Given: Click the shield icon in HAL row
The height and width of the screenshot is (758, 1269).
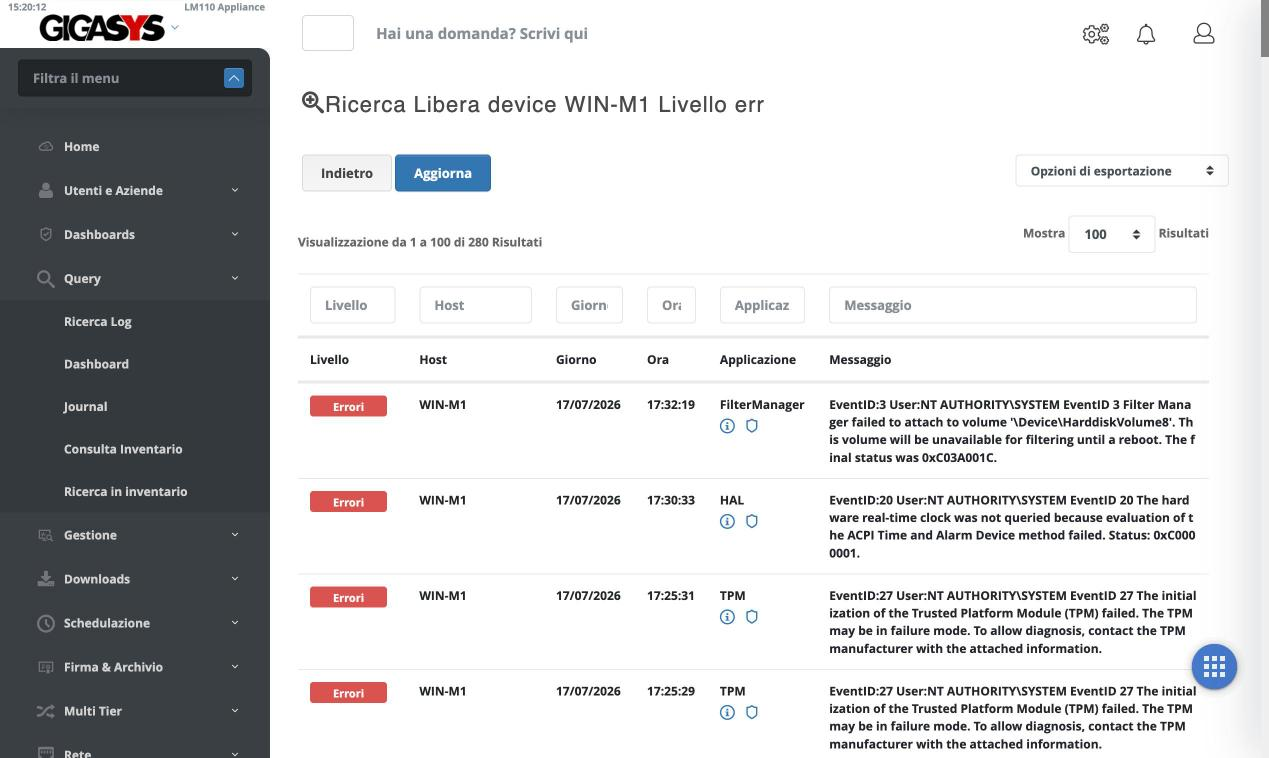Looking at the screenshot, I should 752,521.
